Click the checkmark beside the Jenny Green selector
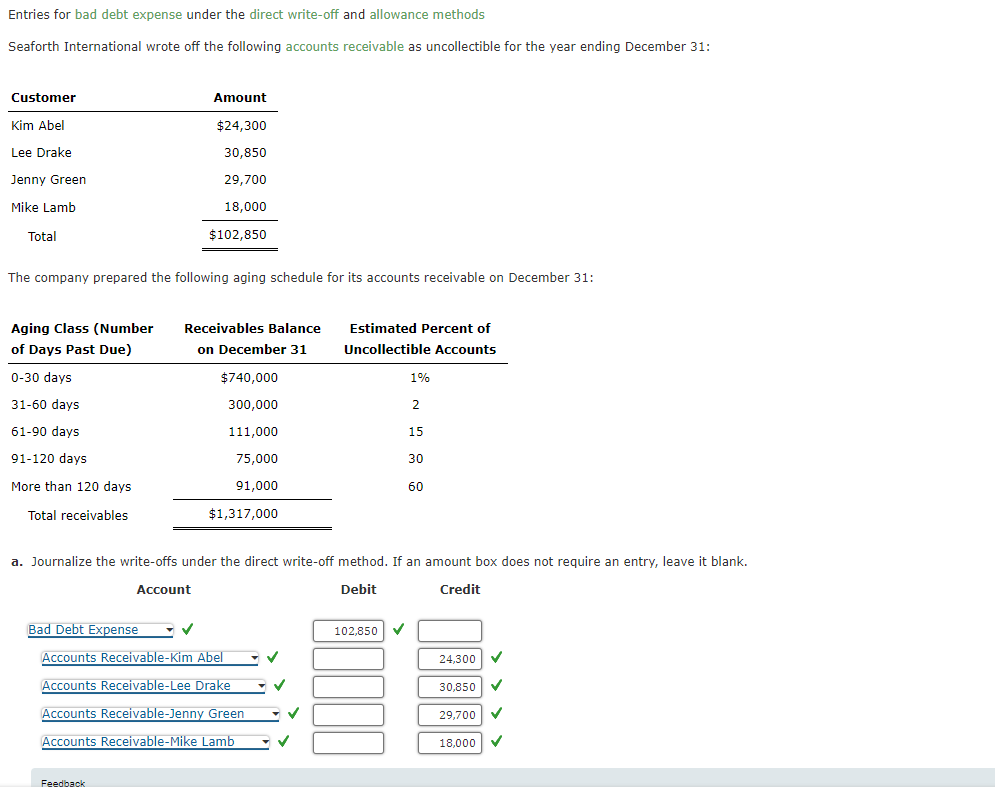 point(293,713)
